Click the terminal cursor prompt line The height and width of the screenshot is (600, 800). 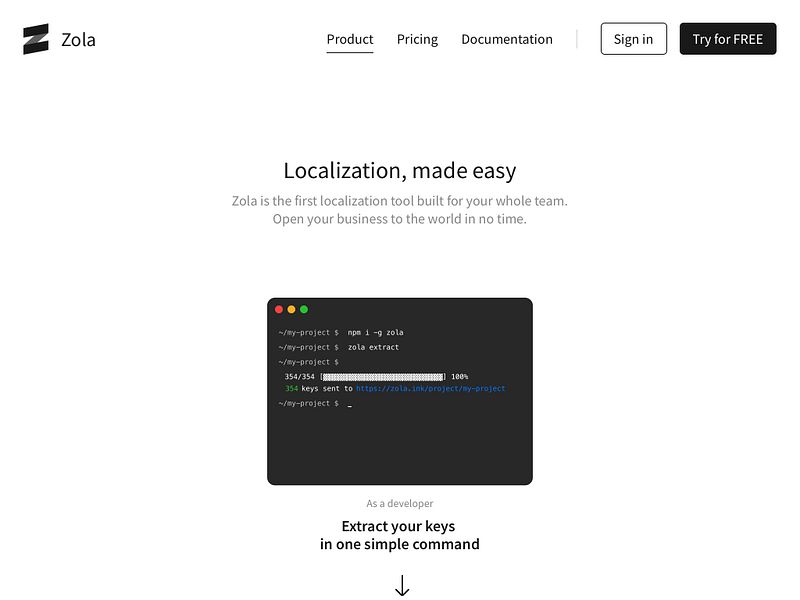coord(315,403)
